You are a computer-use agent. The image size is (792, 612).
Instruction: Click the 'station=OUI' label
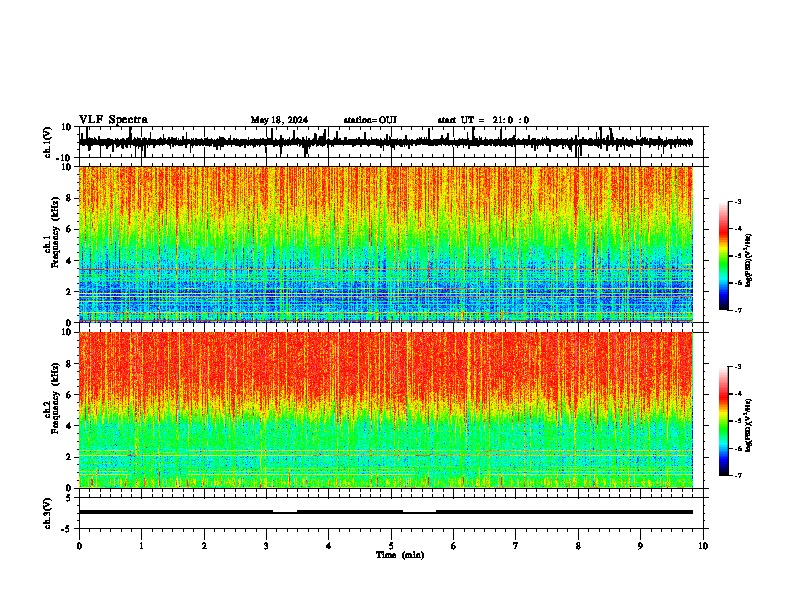click(x=370, y=120)
